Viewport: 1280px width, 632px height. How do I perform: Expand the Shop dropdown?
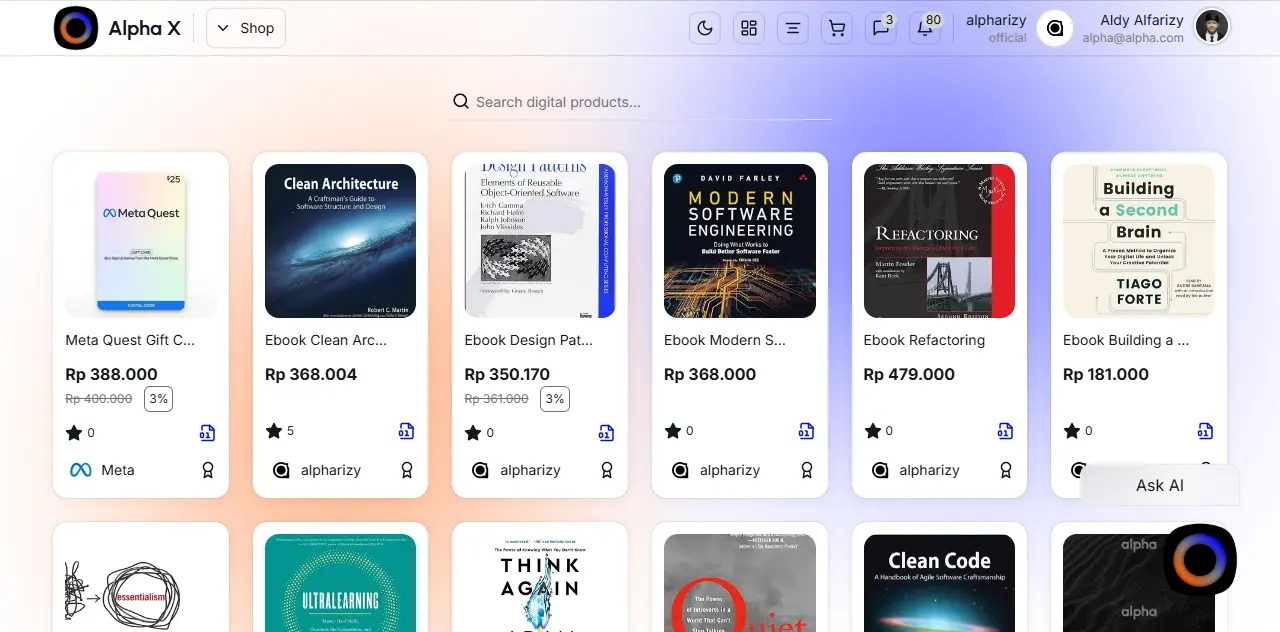pyautogui.click(x=246, y=28)
